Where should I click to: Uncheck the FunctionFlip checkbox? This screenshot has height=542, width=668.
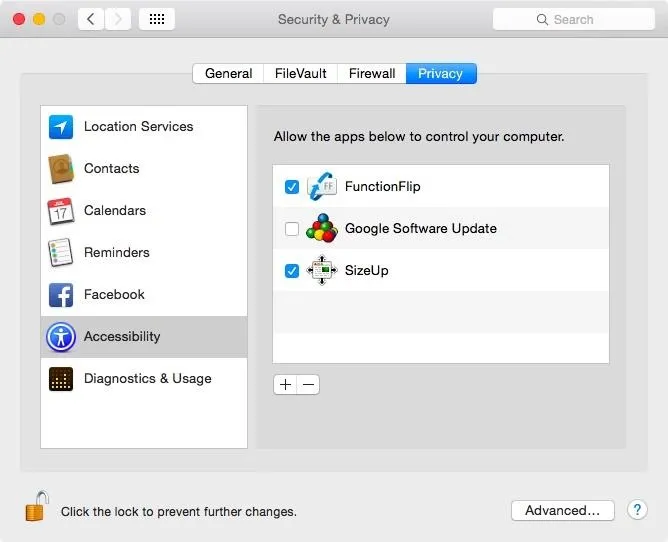point(292,187)
